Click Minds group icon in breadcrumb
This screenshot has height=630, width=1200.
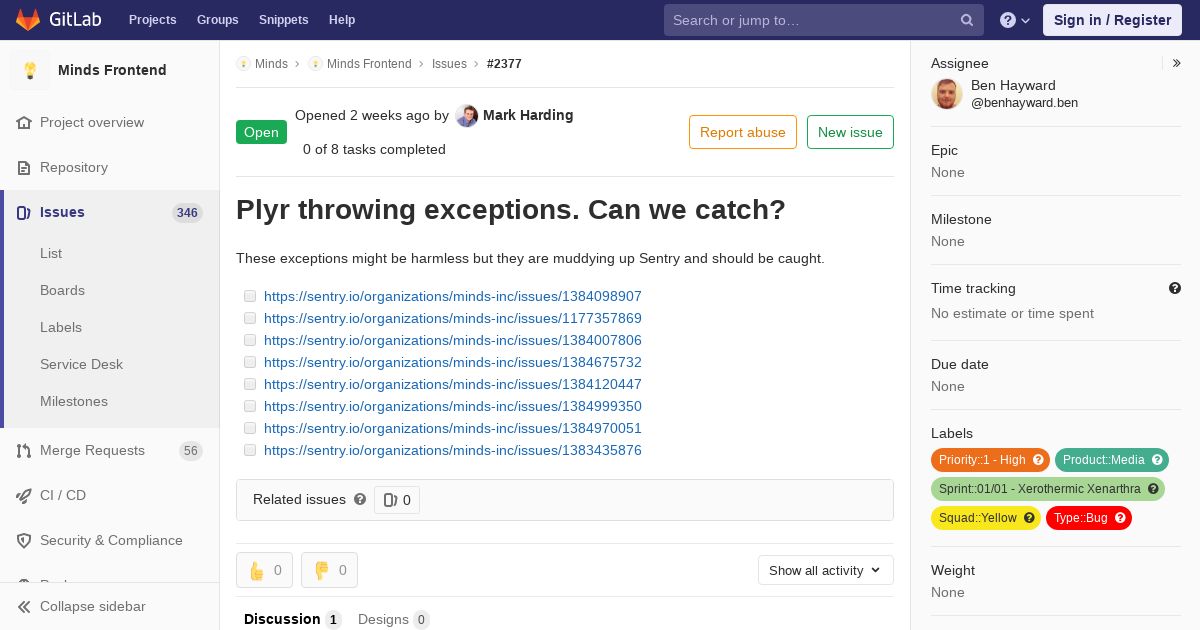pyautogui.click(x=243, y=64)
